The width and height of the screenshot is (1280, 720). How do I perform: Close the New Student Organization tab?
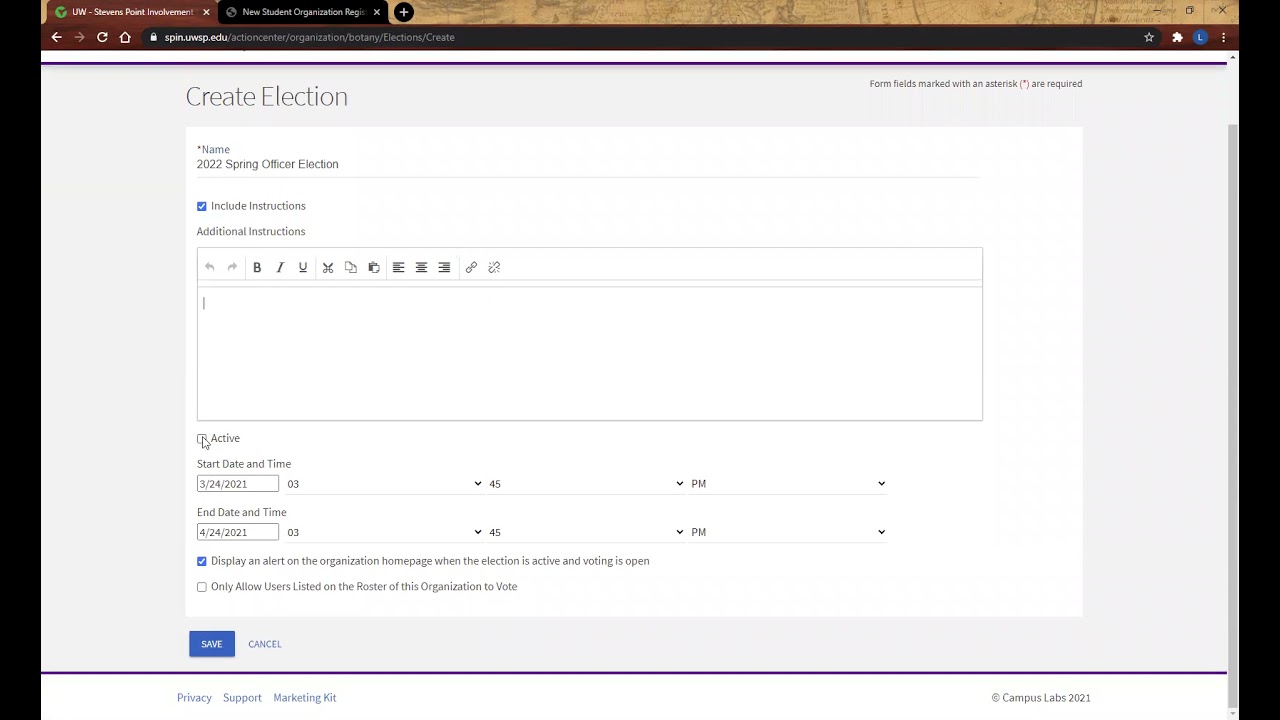point(377,12)
